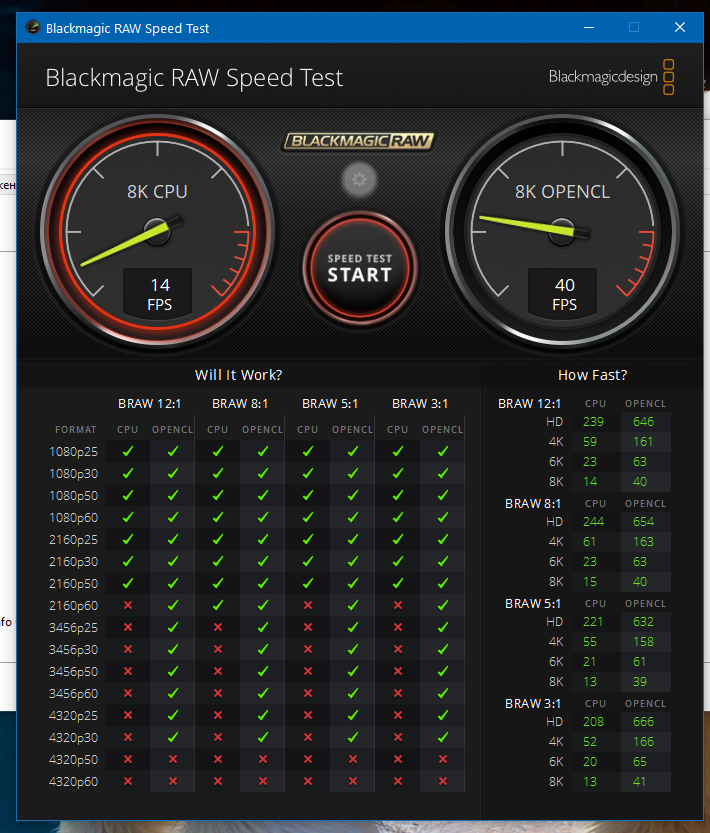Click the 8K OPENCL gauge
The image size is (710, 833).
562,231
